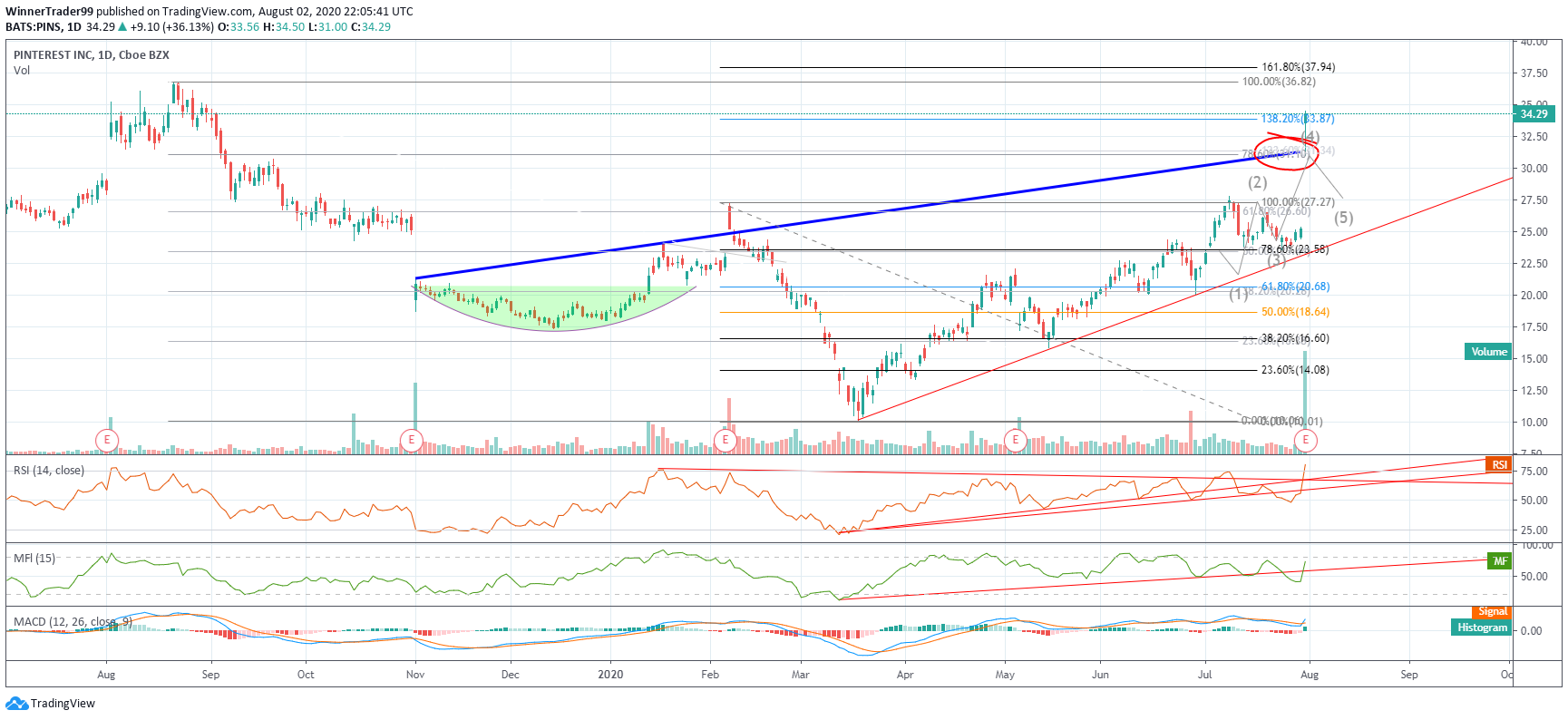Click the MACD (12, 26, close, 9) legend
The image size is (1568, 720).
(x=73, y=622)
